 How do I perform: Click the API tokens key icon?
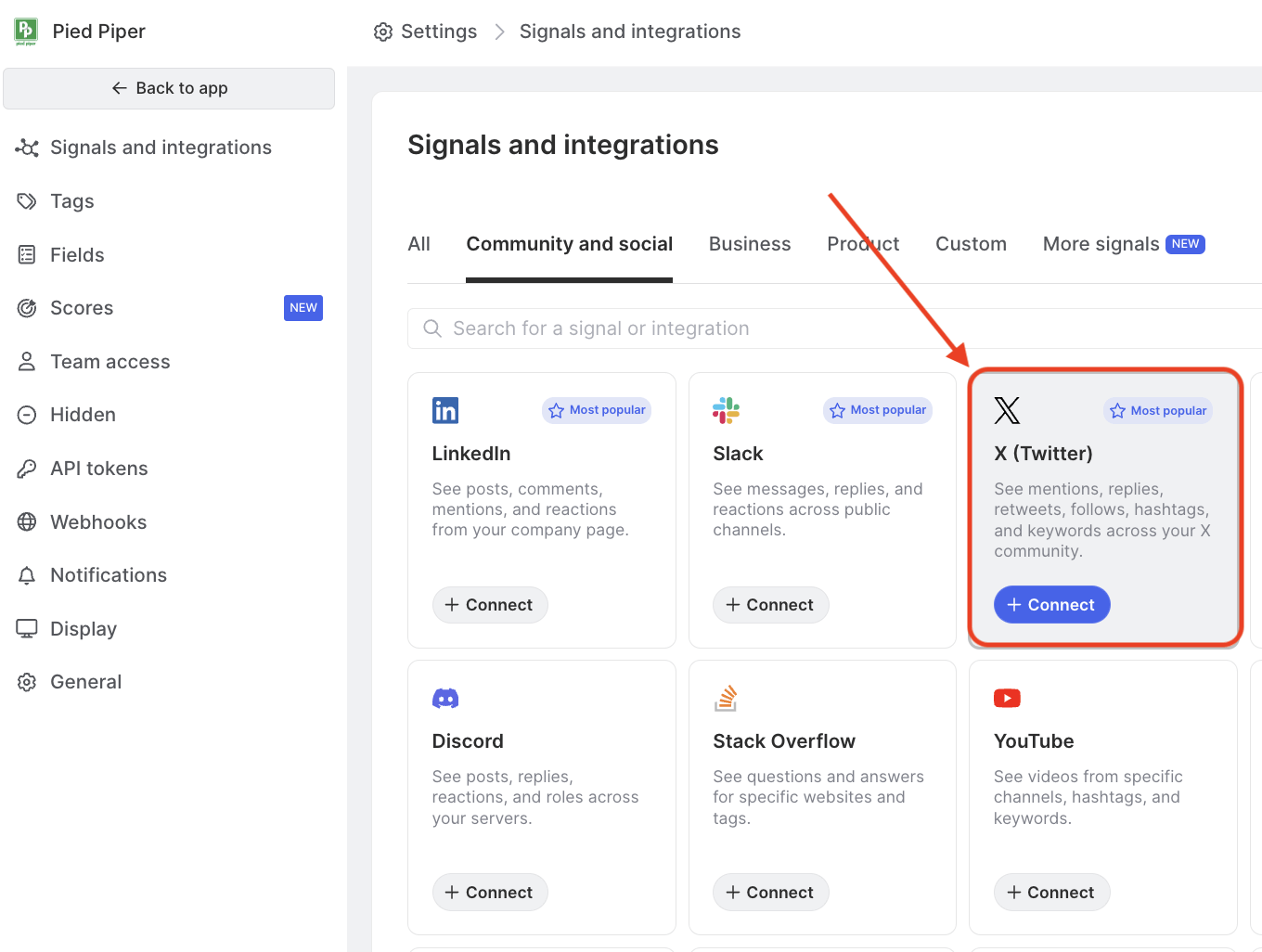coord(27,469)
